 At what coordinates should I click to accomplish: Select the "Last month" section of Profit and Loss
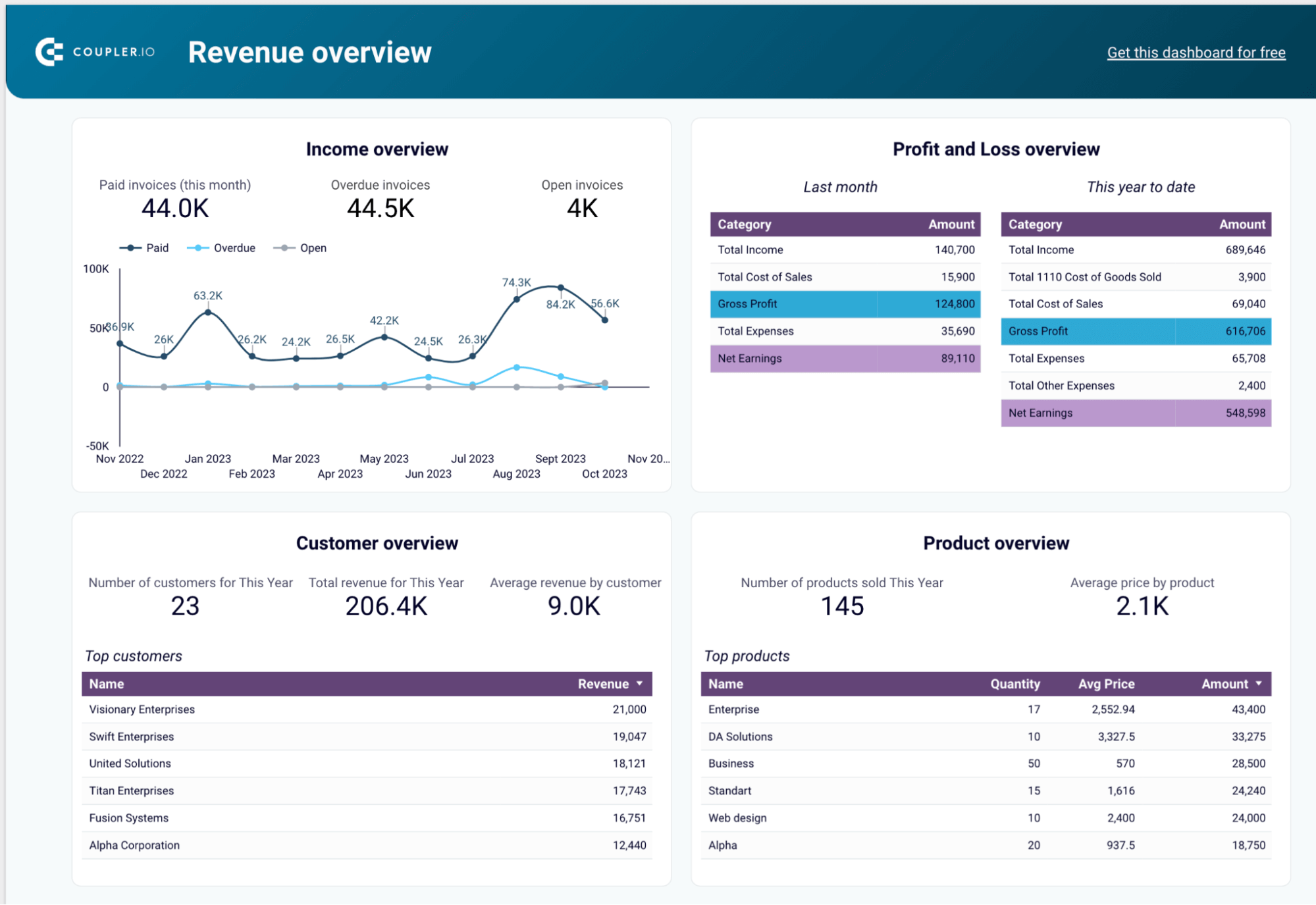pyautogui.click(x=840, y=187)
